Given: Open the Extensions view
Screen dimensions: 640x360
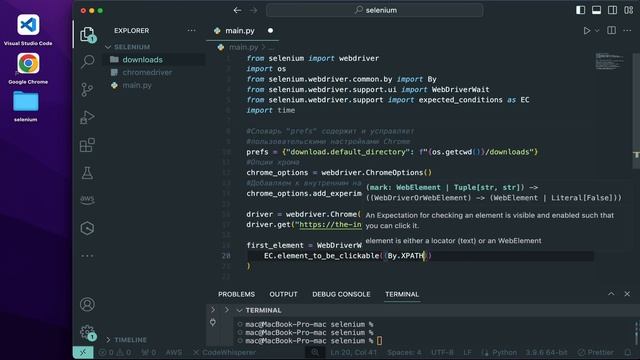Looking at the screenshot, I should [x=87, y=145].
